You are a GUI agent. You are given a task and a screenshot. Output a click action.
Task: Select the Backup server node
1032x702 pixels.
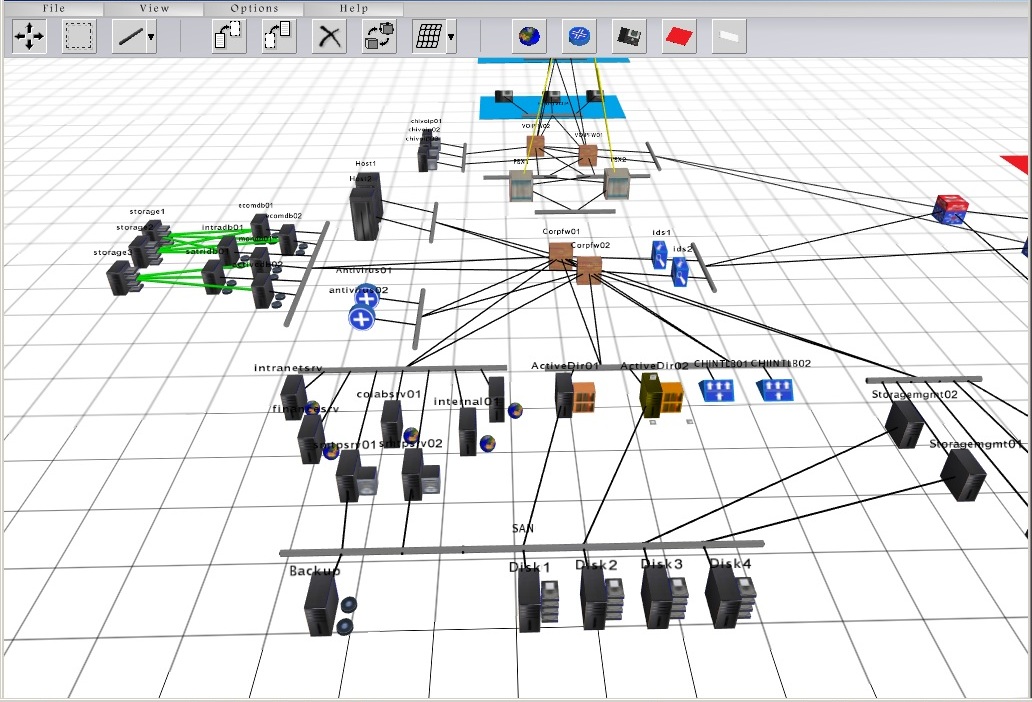click(322, 606)
